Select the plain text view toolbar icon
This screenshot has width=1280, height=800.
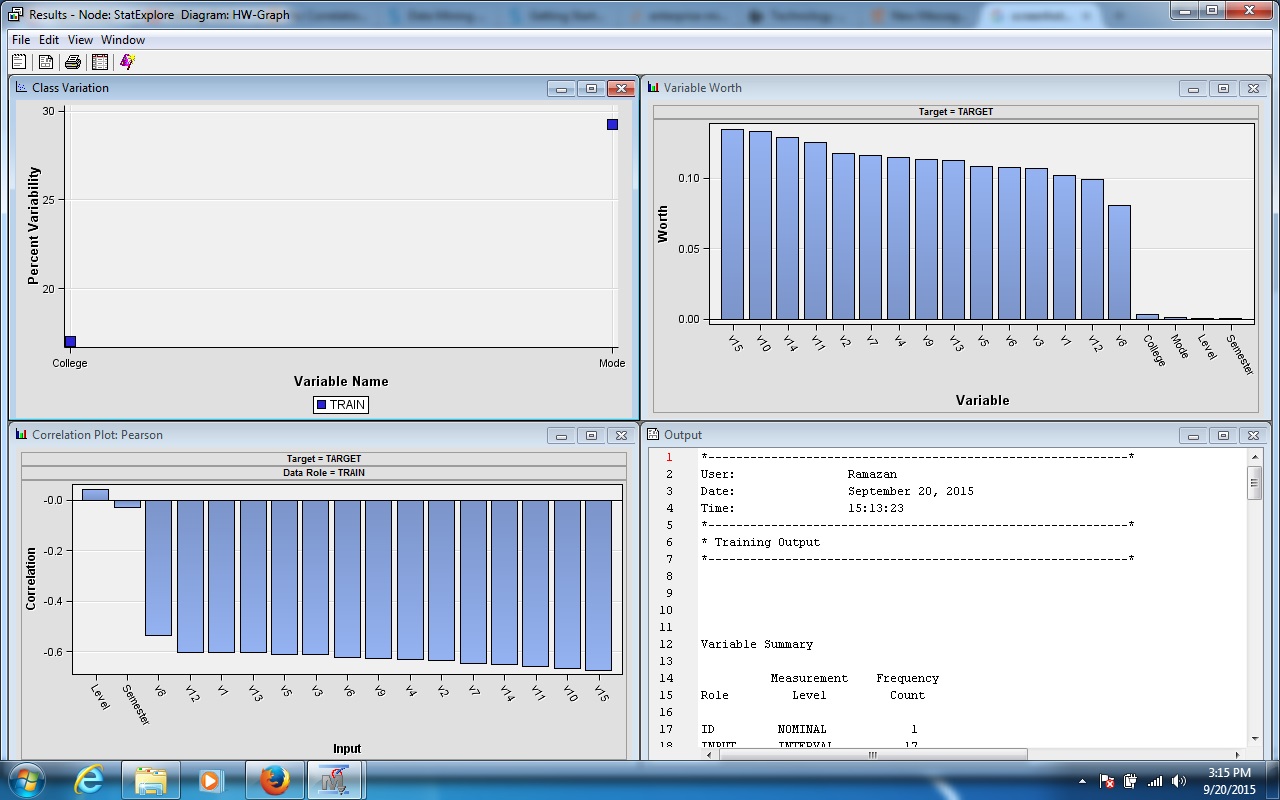[x=19, y=61]
